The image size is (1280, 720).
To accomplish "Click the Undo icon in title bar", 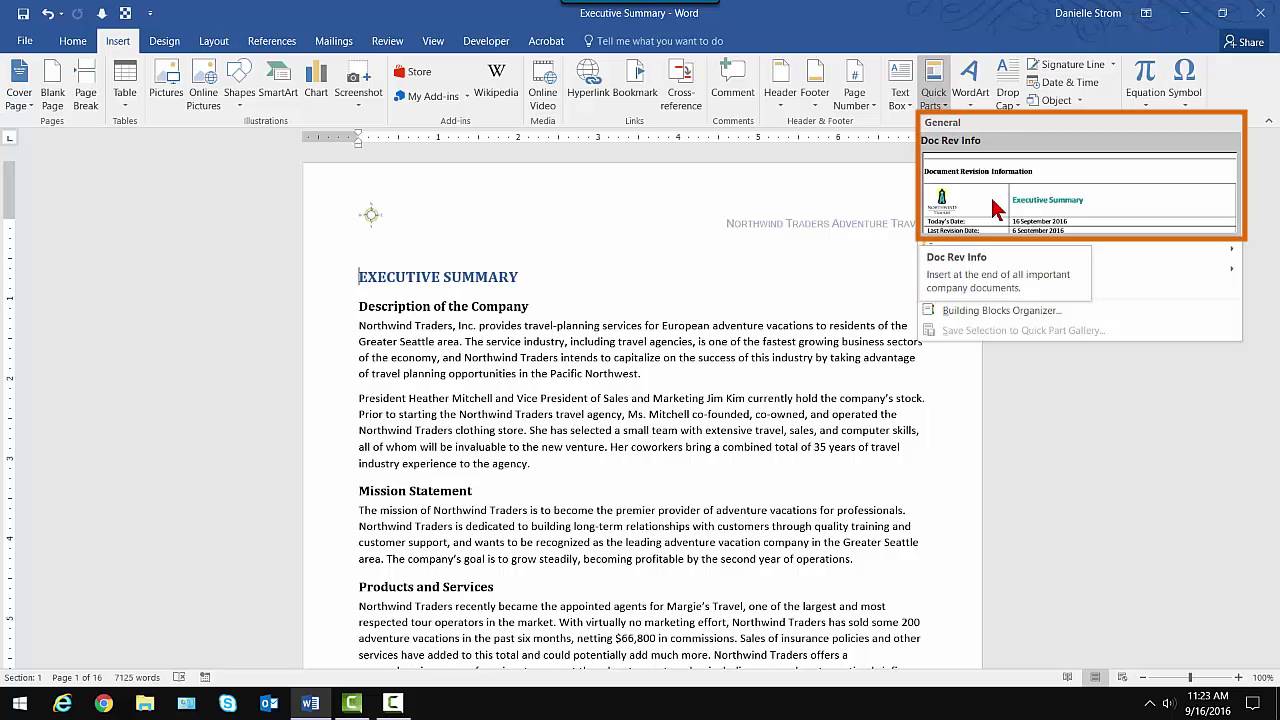I will pyautogui.click(x=47, y=14).
